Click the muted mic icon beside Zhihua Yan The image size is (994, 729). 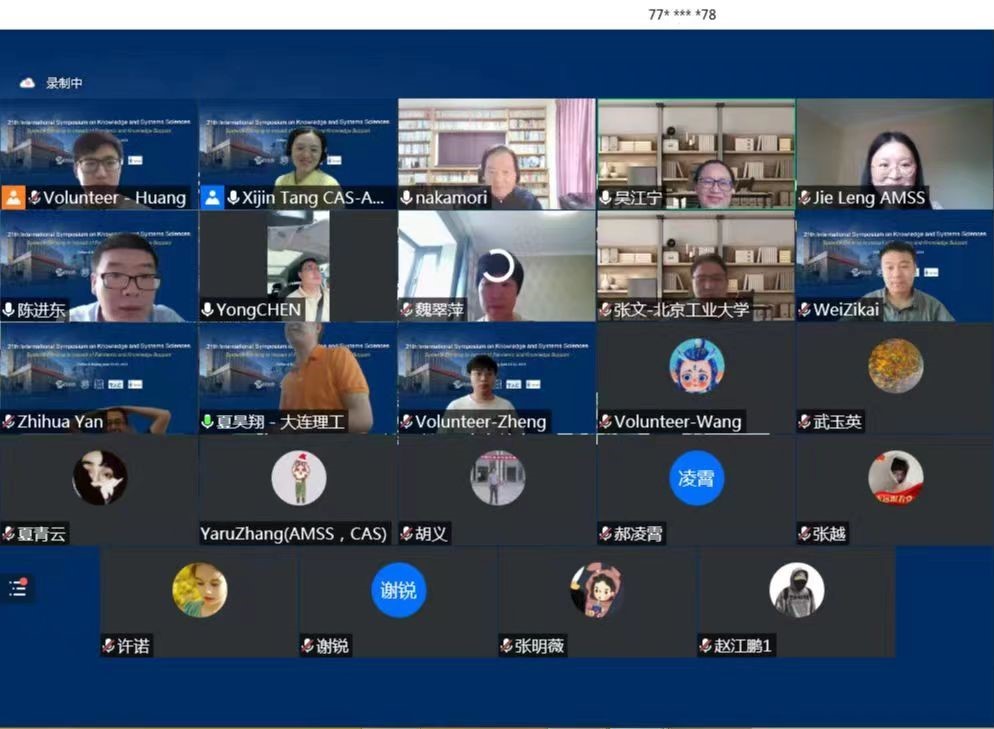[x=9, y=422]
